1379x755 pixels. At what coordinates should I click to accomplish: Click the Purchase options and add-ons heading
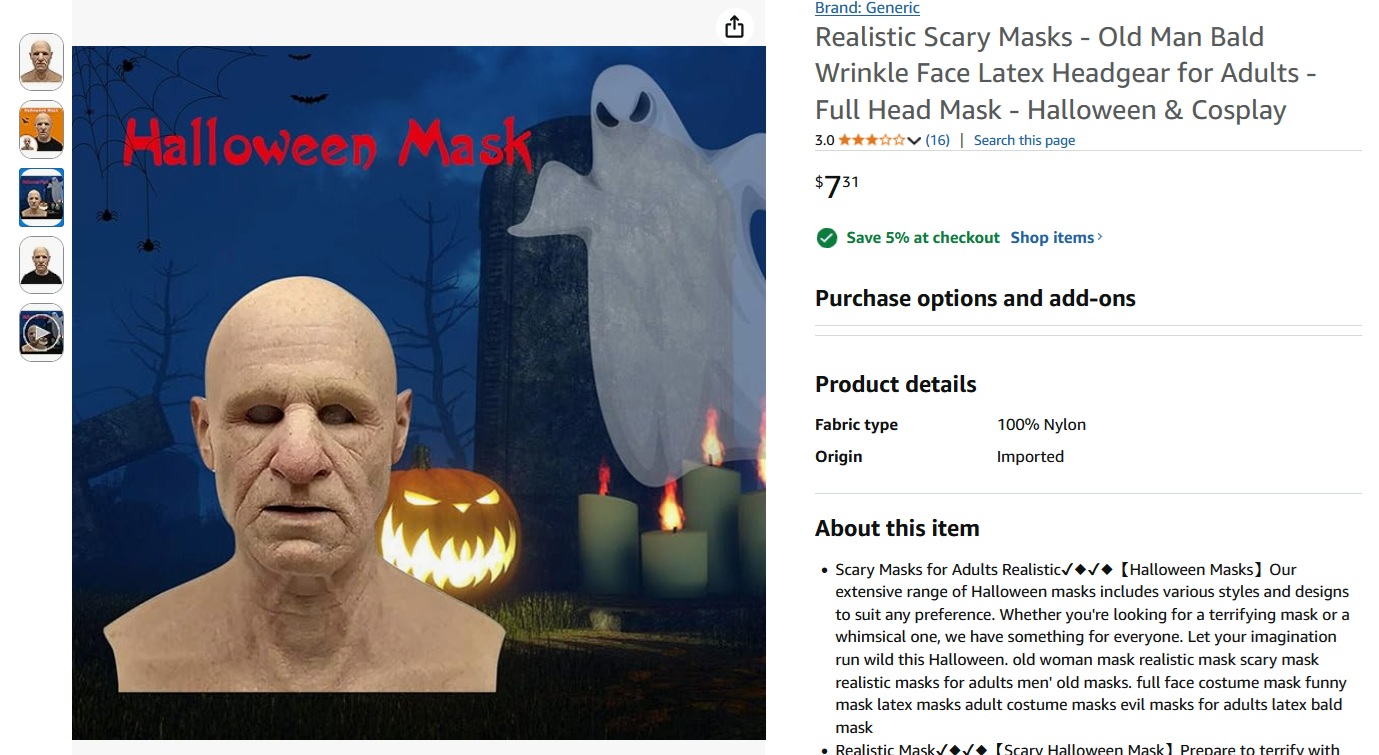click(x=975, y=298)
